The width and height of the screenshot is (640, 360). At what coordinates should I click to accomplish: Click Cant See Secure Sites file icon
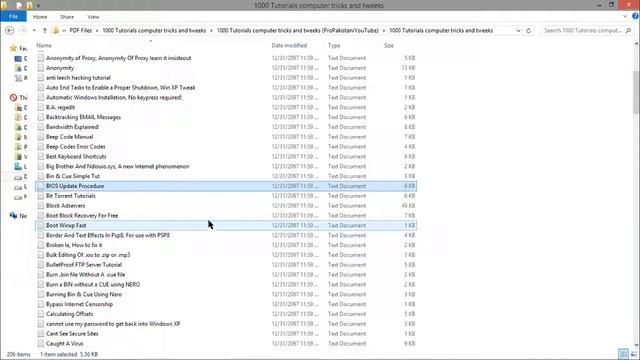(40, 333)
